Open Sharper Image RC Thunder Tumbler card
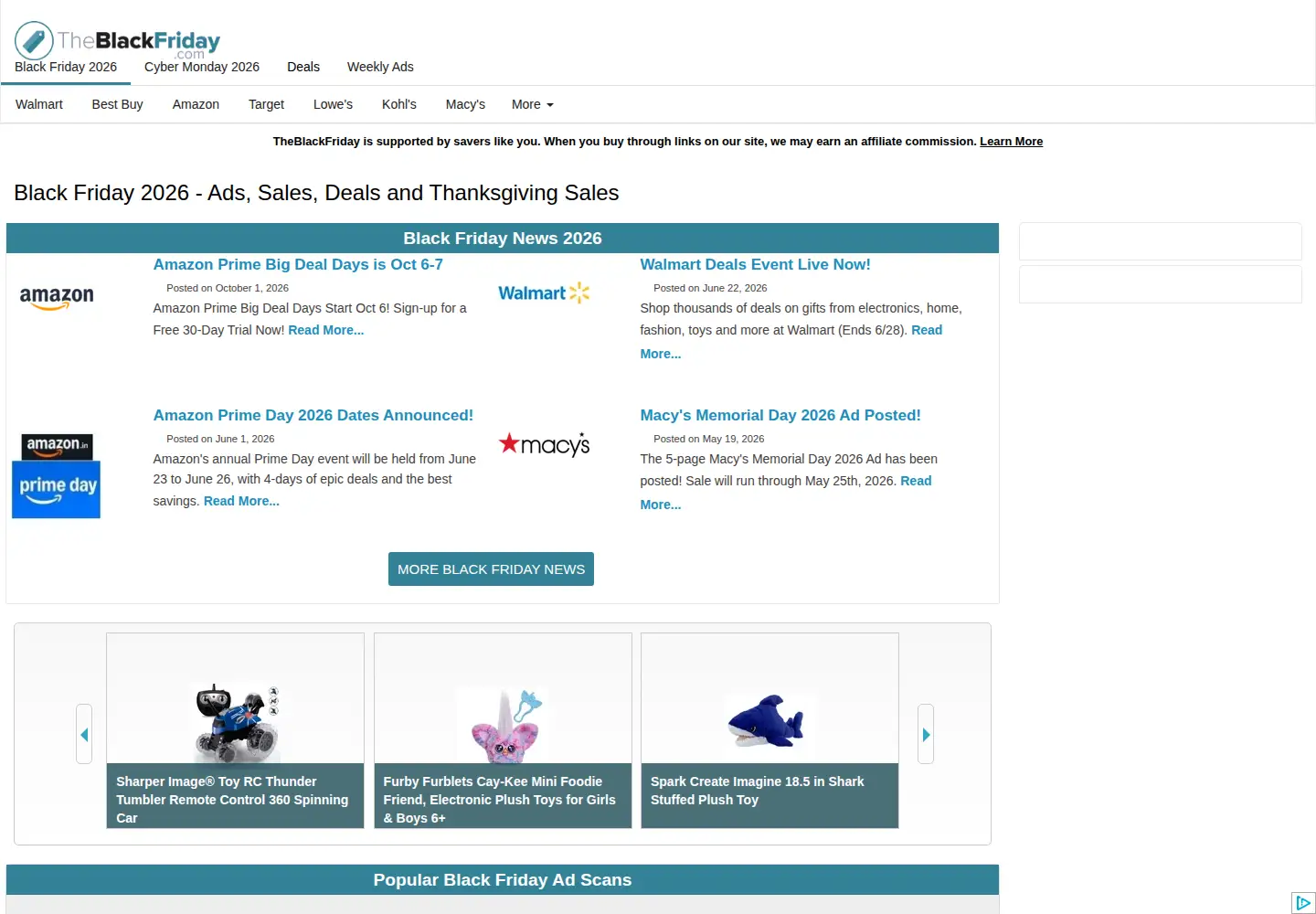1316x914 pixels. 236,730
